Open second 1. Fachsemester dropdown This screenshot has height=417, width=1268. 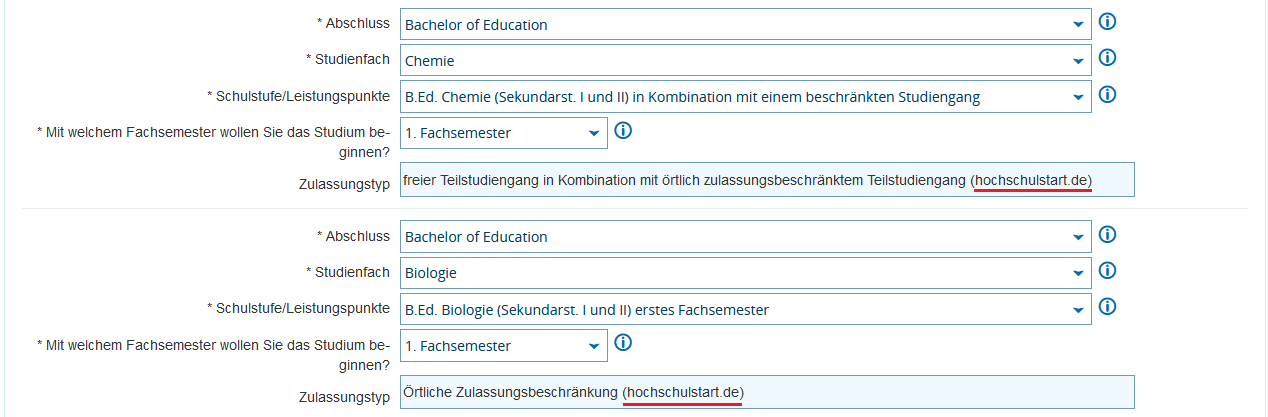coord(503,346)
